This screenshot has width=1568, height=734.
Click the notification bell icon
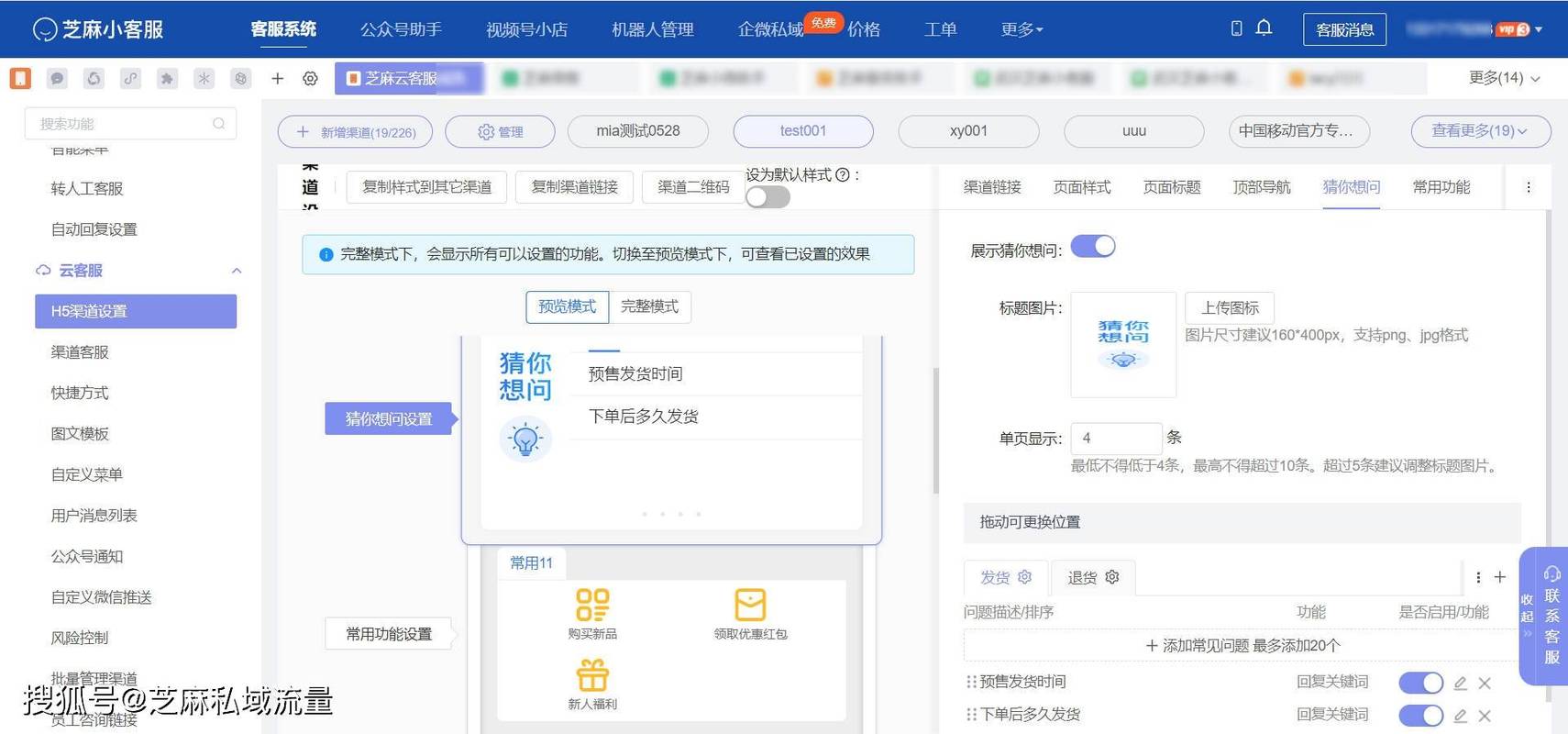pyautogui.click(x=1264, y=28)
